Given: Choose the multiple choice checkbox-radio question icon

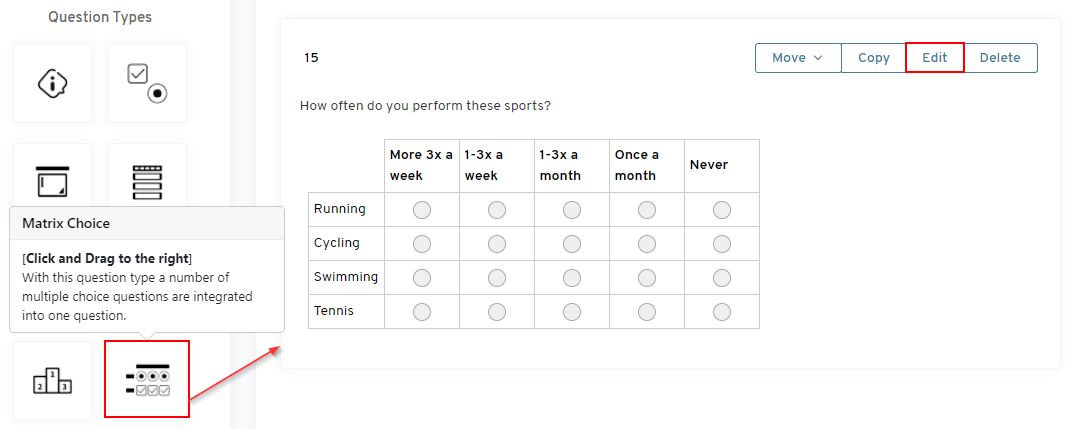Looking at the screenshot, I should pyautogui.click(x=147, y=84).
